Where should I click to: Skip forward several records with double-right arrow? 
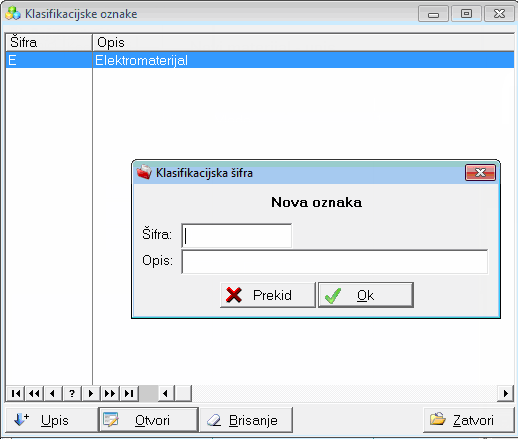tap(110, 394)
